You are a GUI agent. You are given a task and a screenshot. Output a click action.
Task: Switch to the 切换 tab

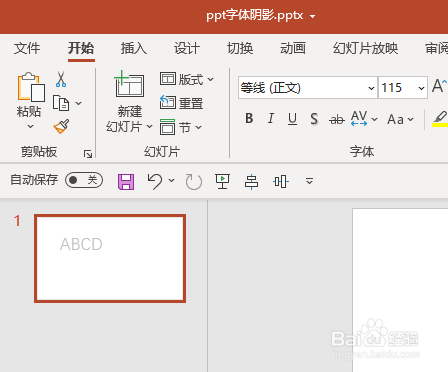click(240, 49)
